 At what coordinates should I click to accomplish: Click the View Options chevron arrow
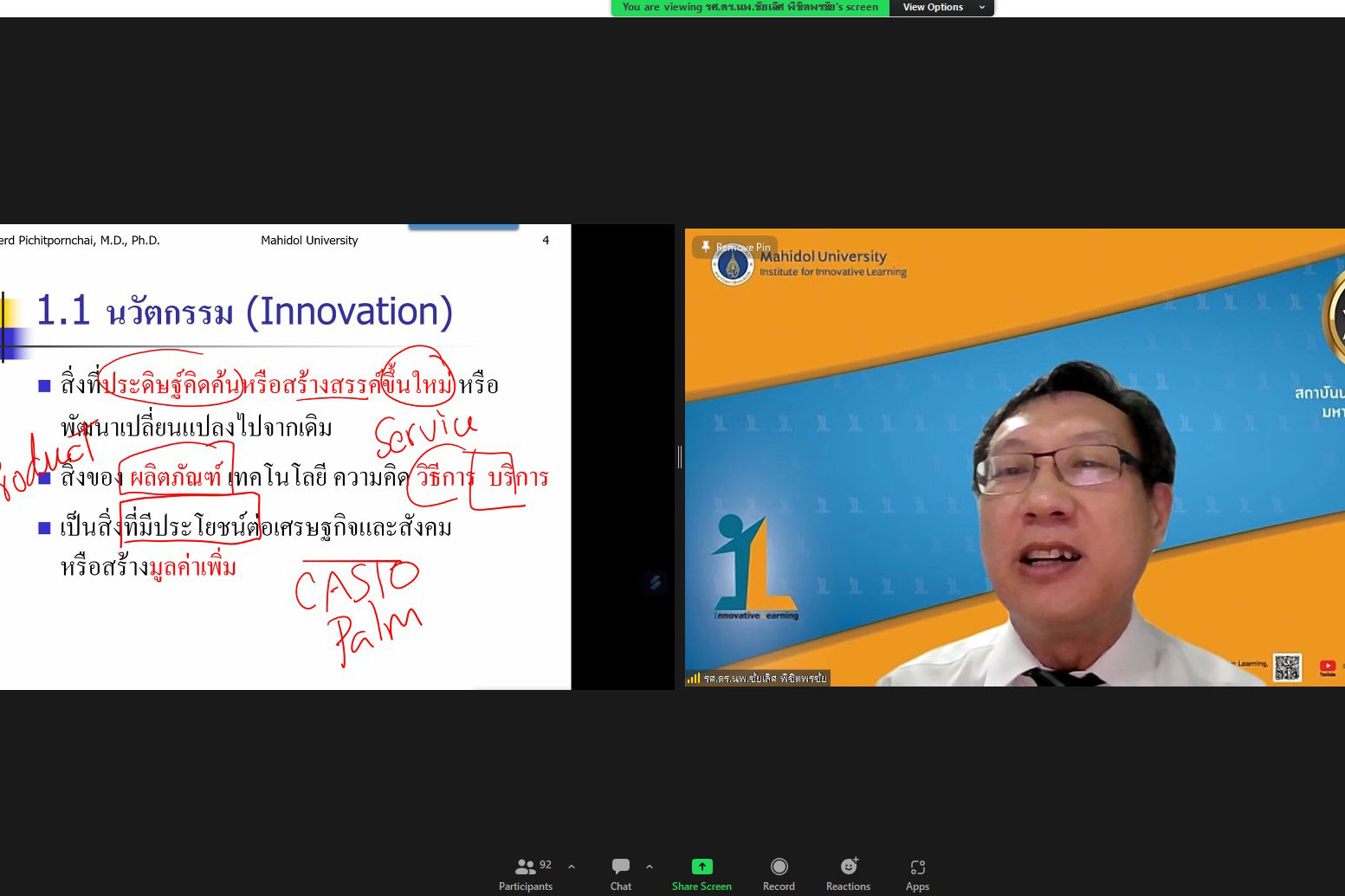(982, 7)
